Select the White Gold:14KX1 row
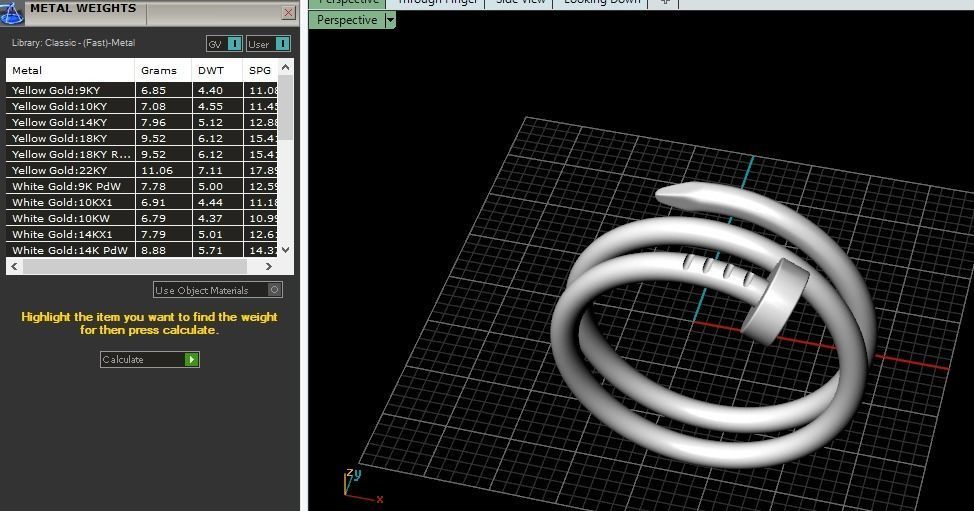 point(142,234)
